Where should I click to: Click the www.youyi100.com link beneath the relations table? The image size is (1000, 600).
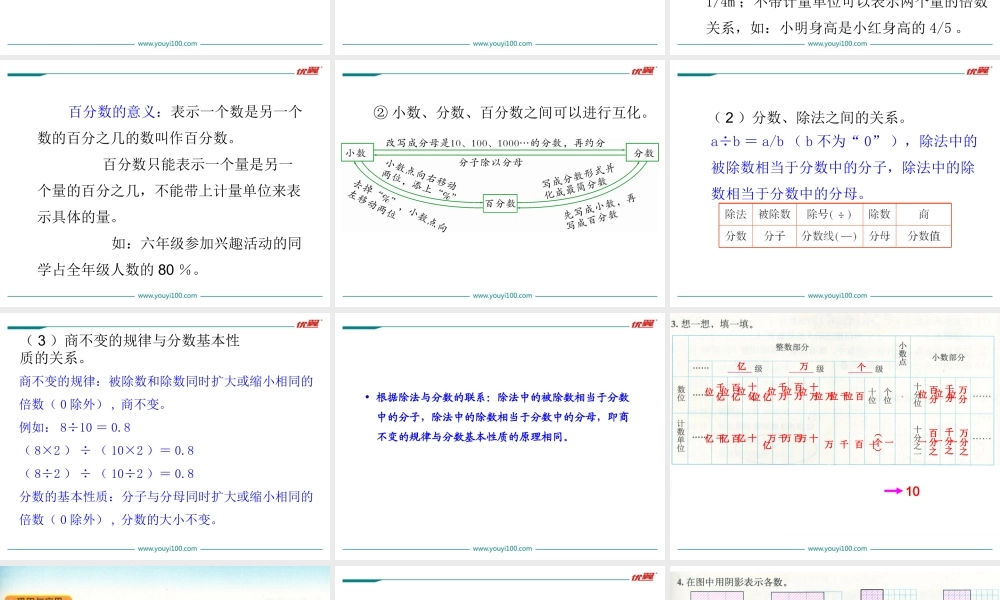coord(836,294)
